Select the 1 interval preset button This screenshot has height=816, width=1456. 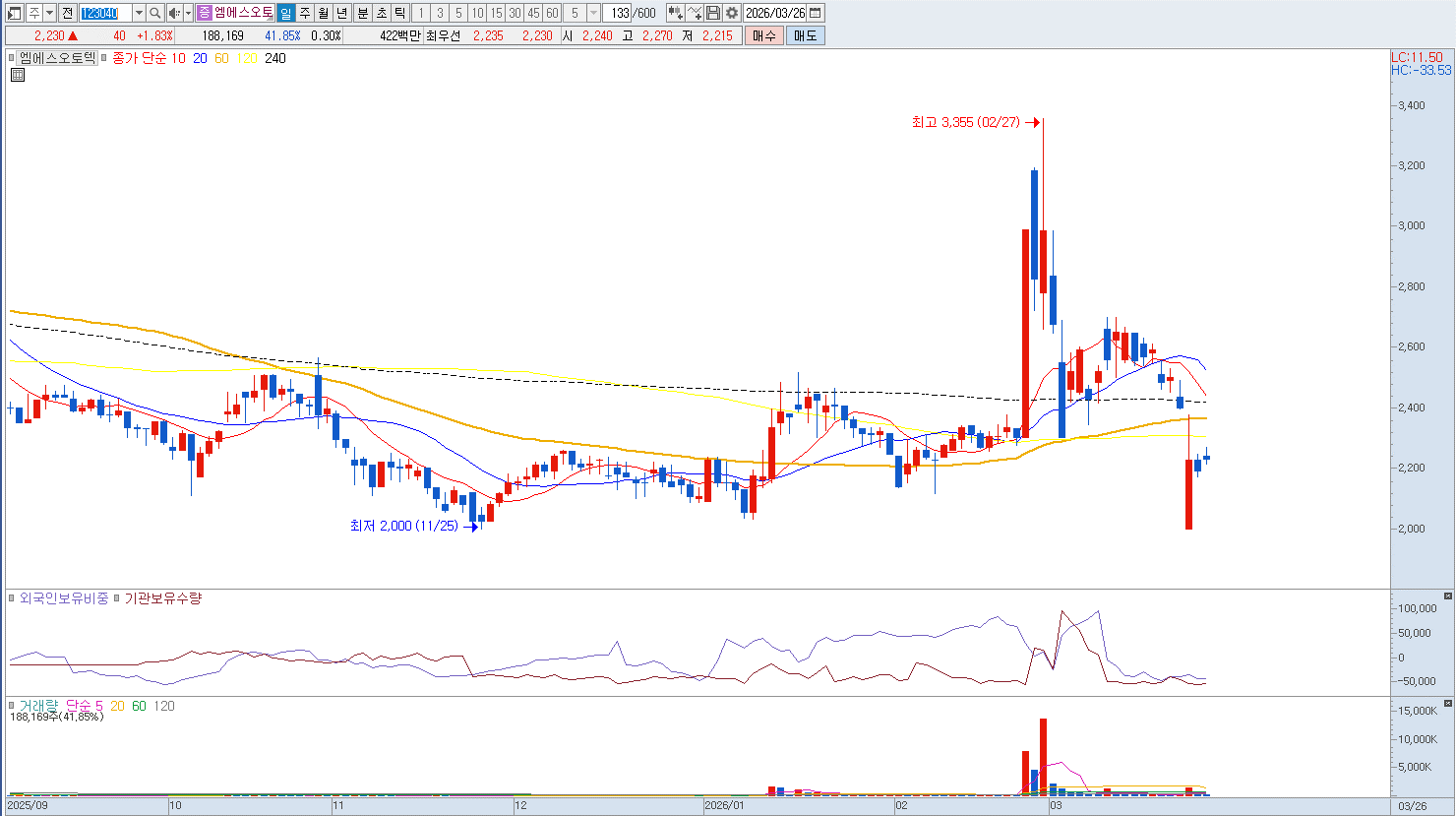tap(421, 13)
